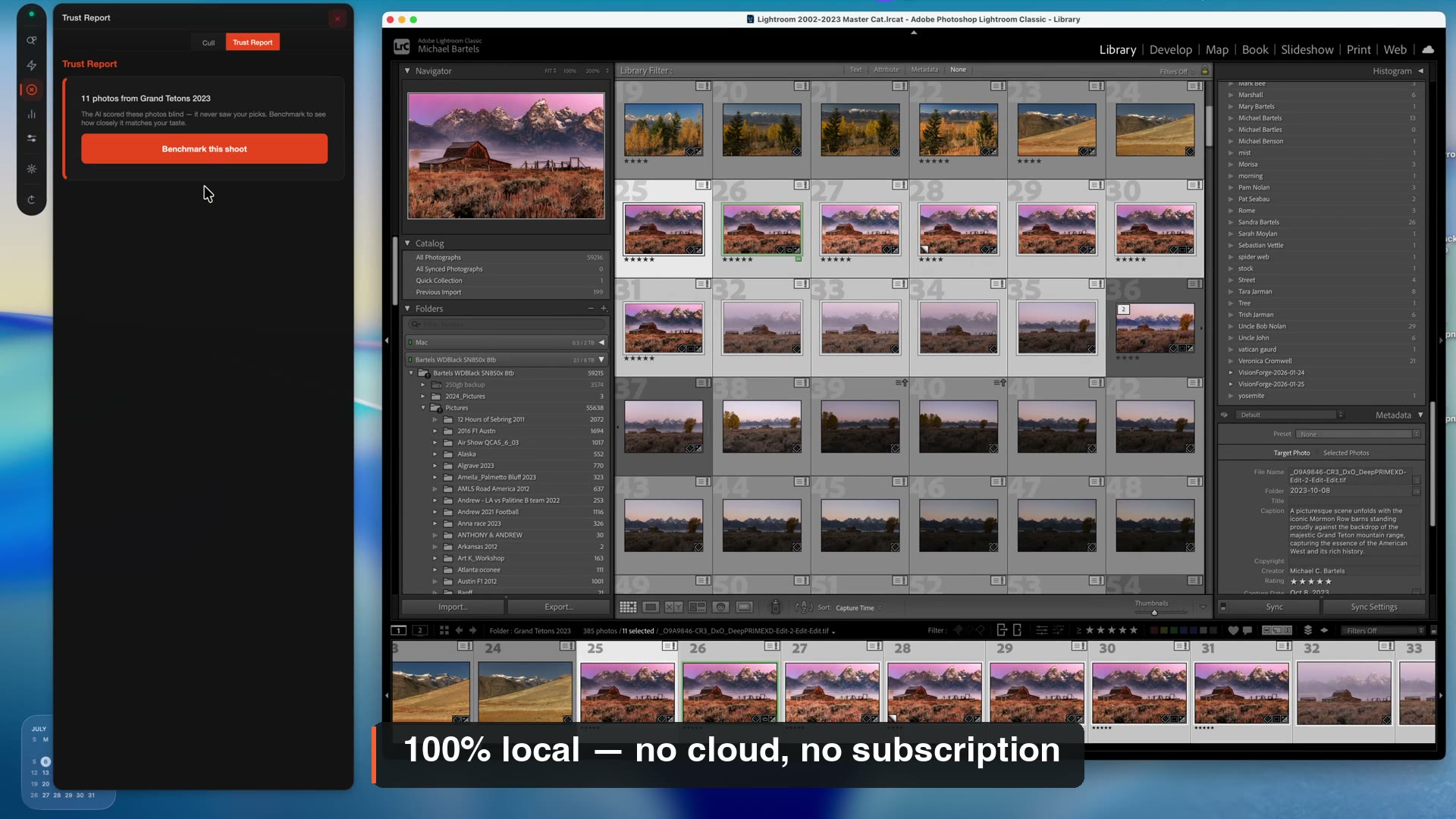Open the search and cull icon in plugin sidebar
Screen dimensions: 1456x819
point(31,40)
